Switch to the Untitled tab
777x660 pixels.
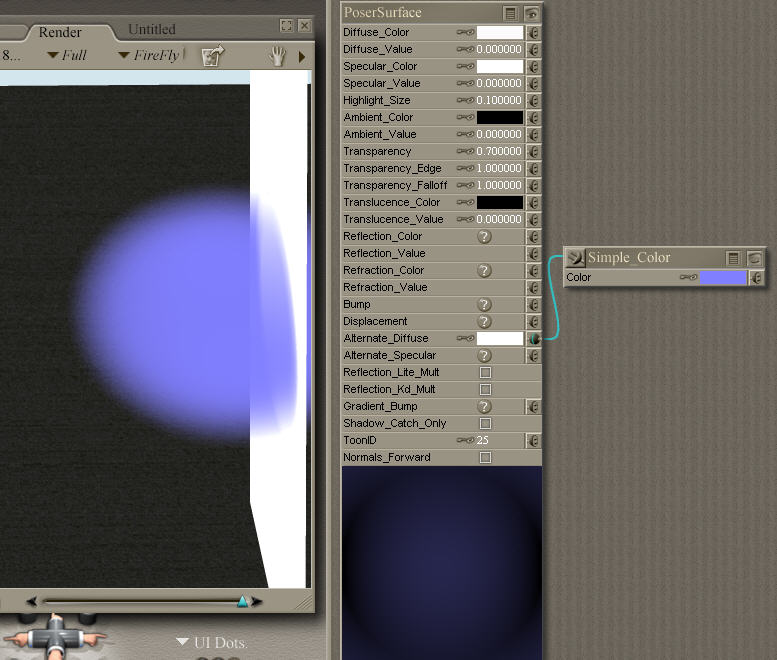point(152,29)
